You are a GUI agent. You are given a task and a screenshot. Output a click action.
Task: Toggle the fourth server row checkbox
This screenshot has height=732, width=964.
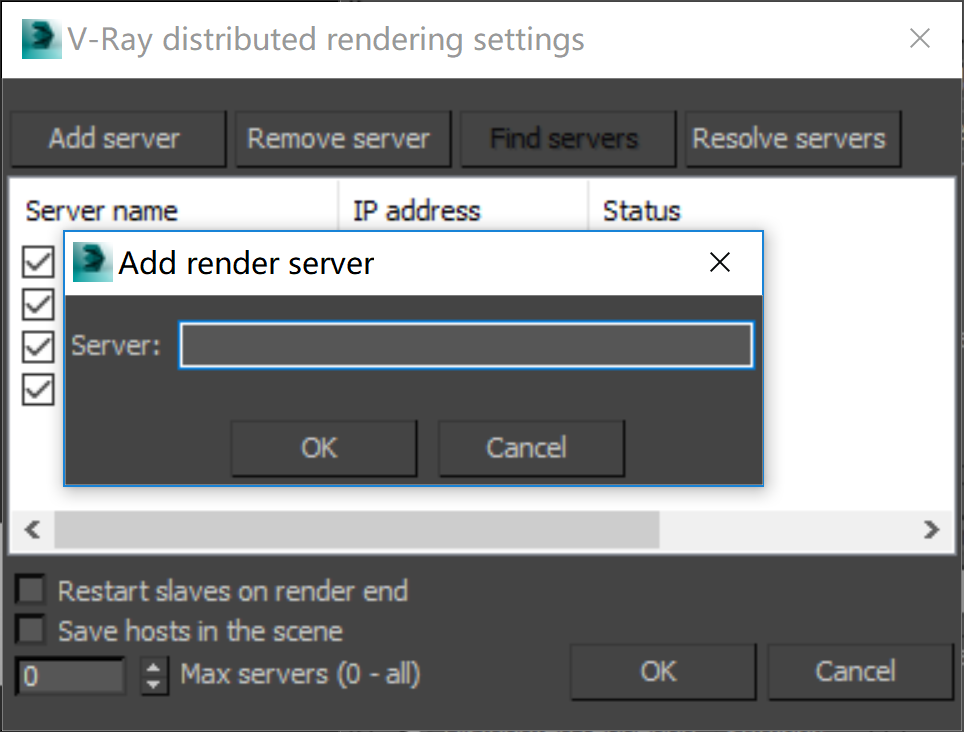[38, 390]
